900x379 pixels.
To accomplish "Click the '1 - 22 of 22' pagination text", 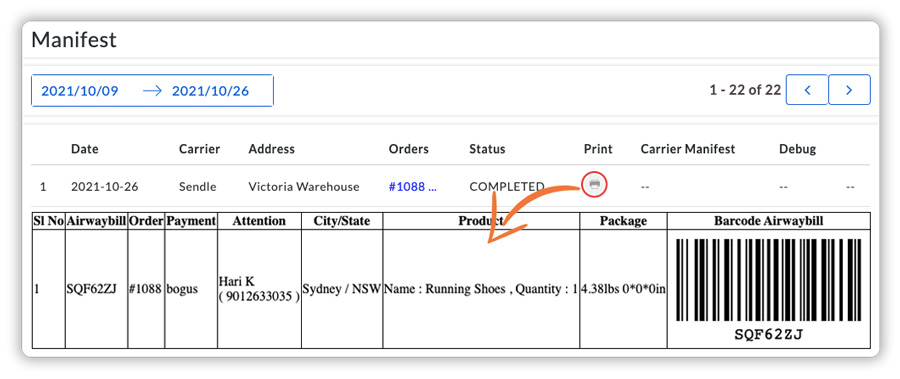I will (745, 90).
